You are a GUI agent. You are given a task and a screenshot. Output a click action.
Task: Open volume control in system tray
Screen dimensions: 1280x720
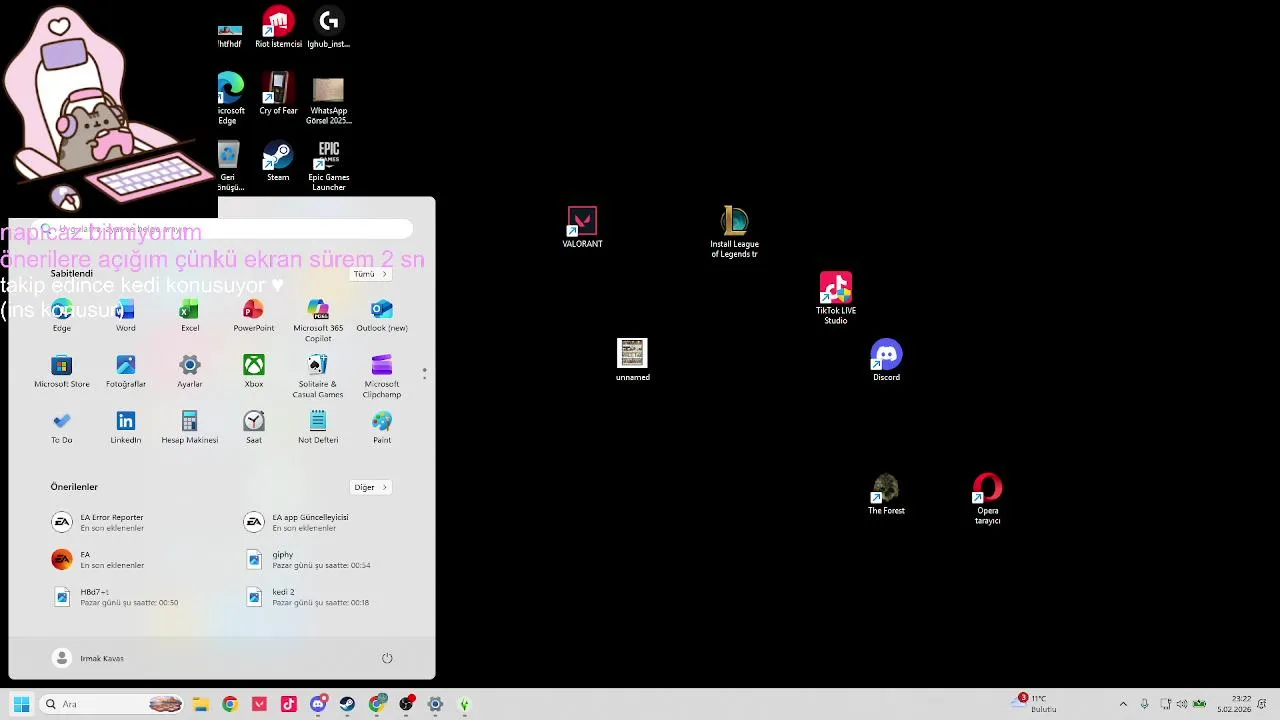coord(1182,704)
